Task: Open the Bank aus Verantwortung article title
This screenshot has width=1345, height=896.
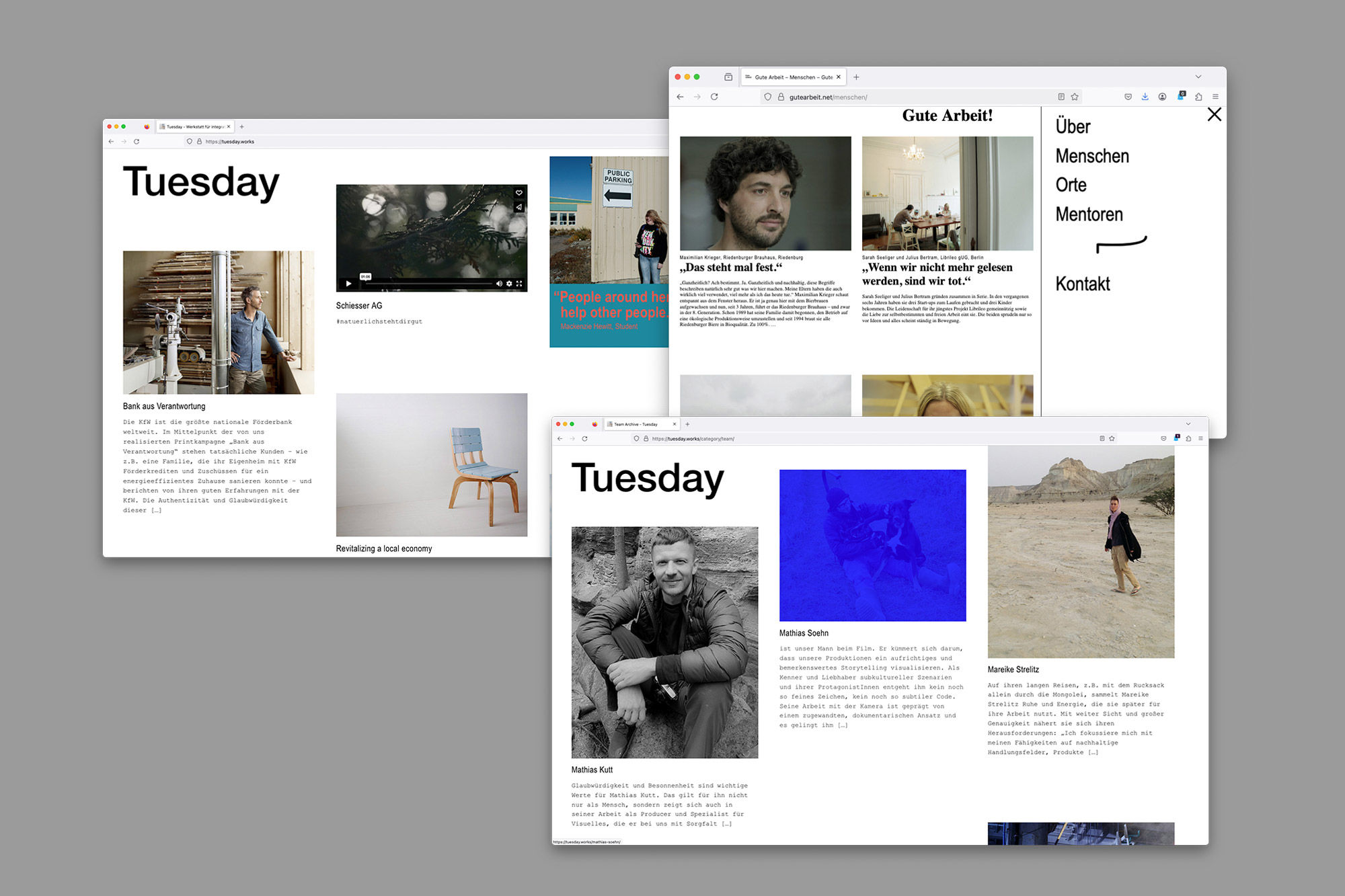Action: [164, 406]
